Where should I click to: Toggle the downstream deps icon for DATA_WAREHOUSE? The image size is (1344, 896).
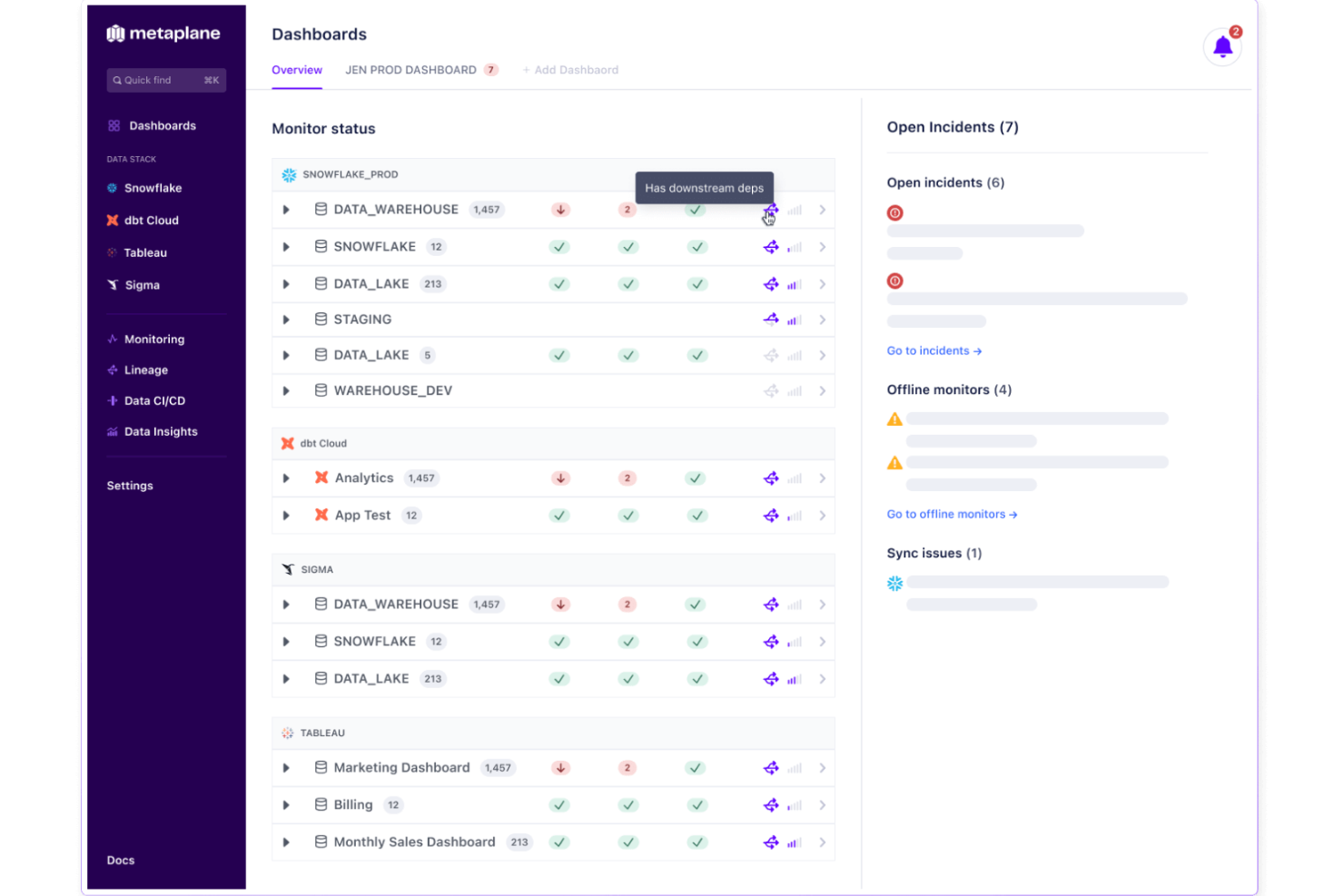coord(771,210)
